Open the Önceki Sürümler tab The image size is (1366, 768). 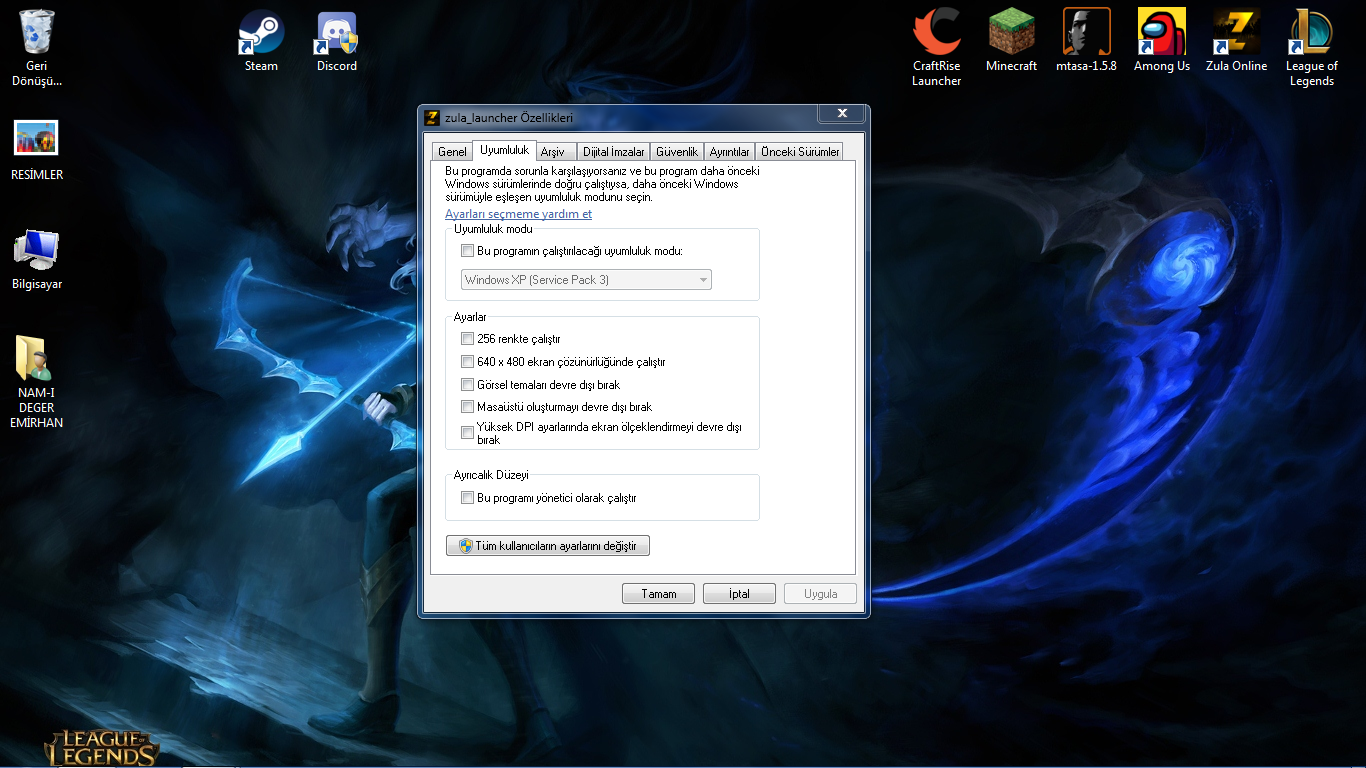pyautogui.click(x=799, y=152)
